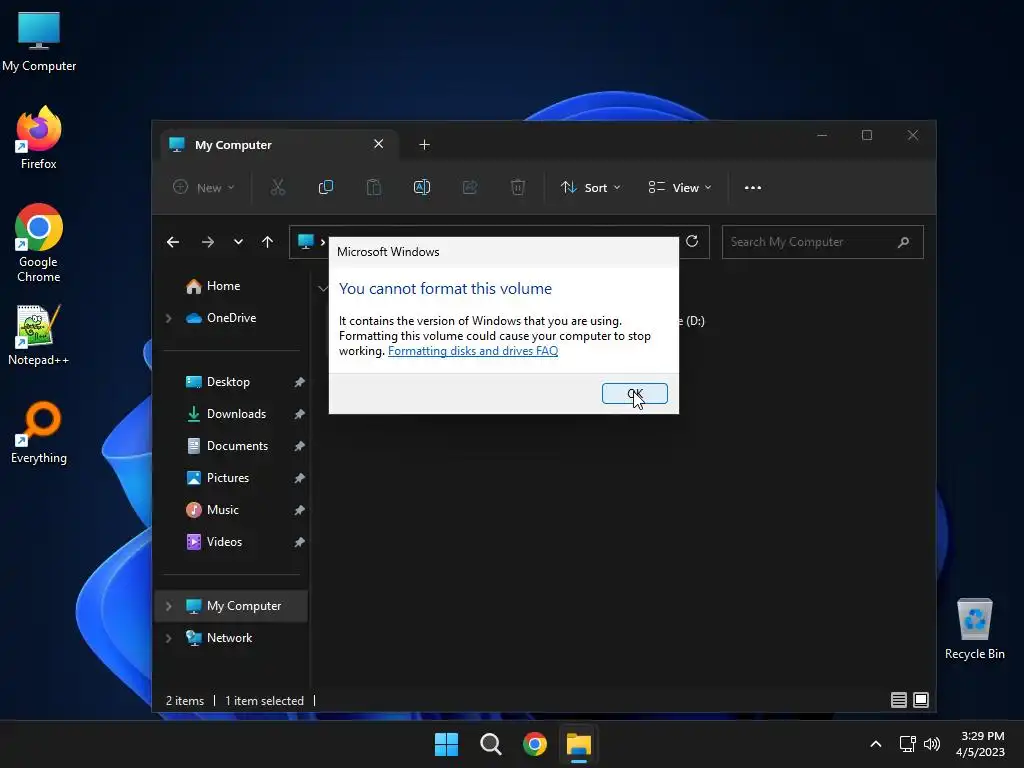Image resolution: width=1024 pixels, height=768 pixels.
Task: Click the search magnifier in Explorer
Action: tap(904, 242)
